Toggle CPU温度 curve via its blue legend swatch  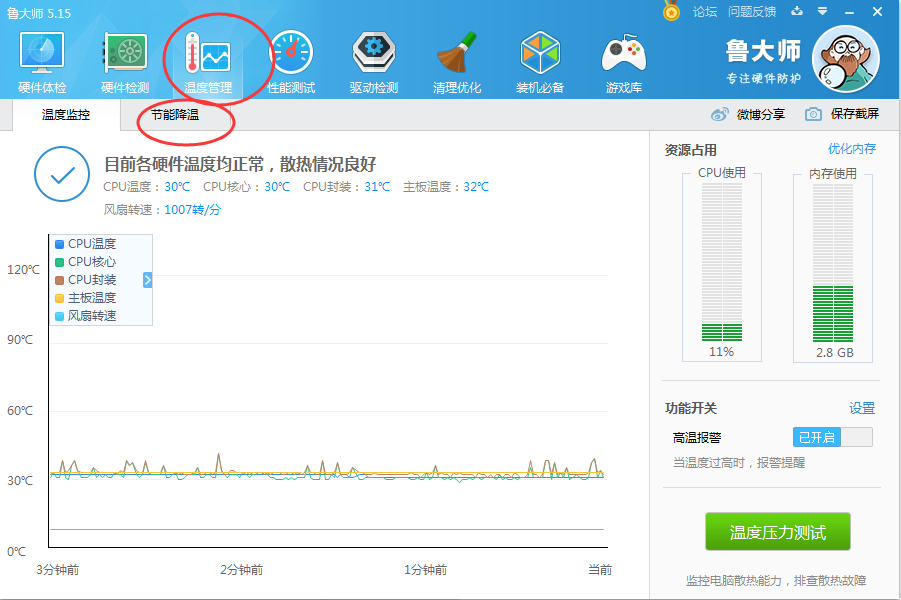[x=59, y=242]
